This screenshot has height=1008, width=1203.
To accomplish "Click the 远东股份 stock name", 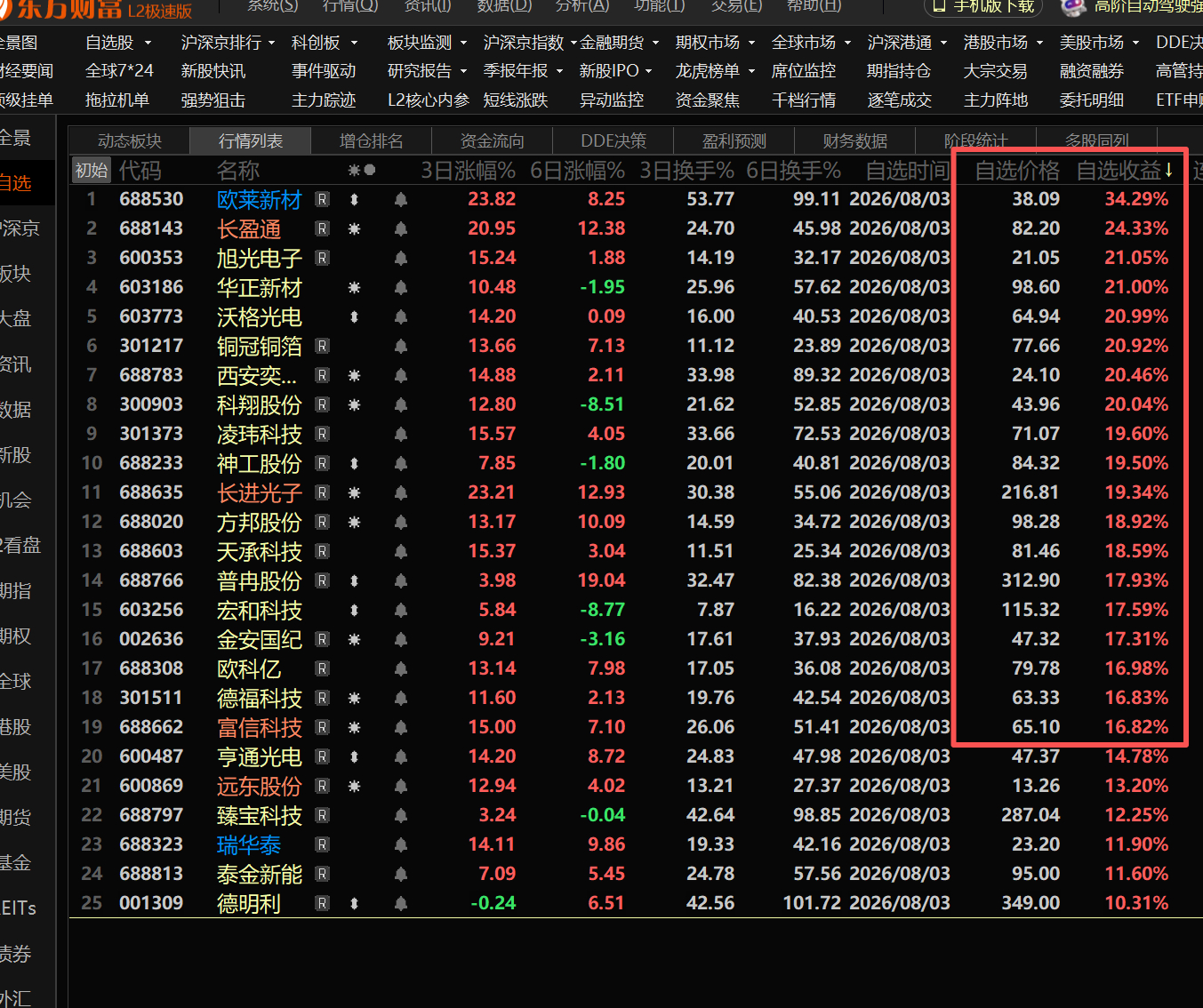I will [x=260, y=787].
